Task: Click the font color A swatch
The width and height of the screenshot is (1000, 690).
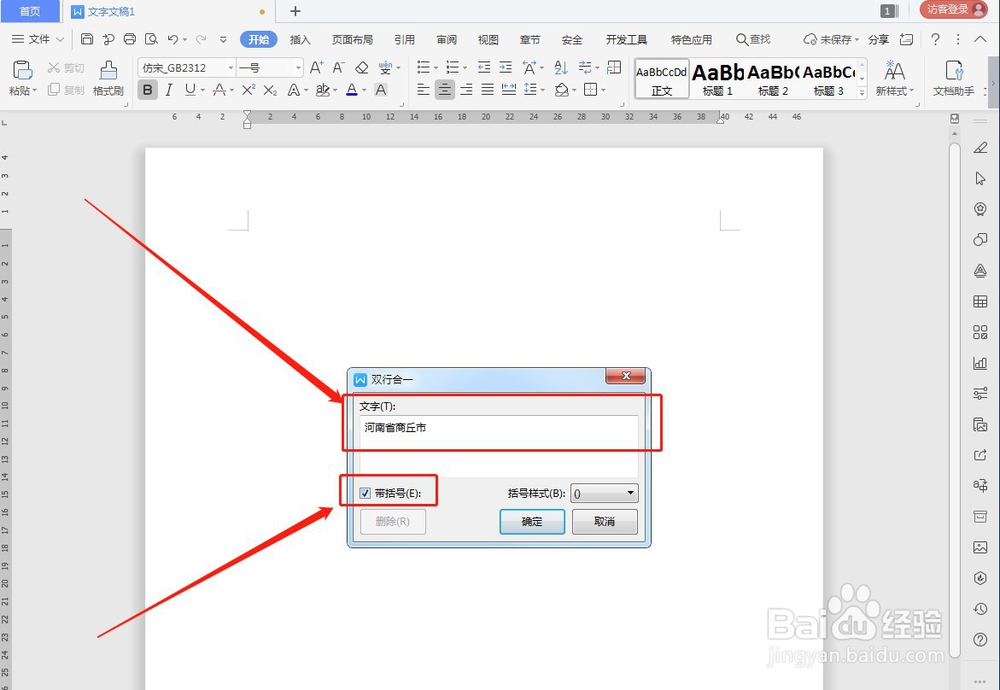Action: (351, 90)
